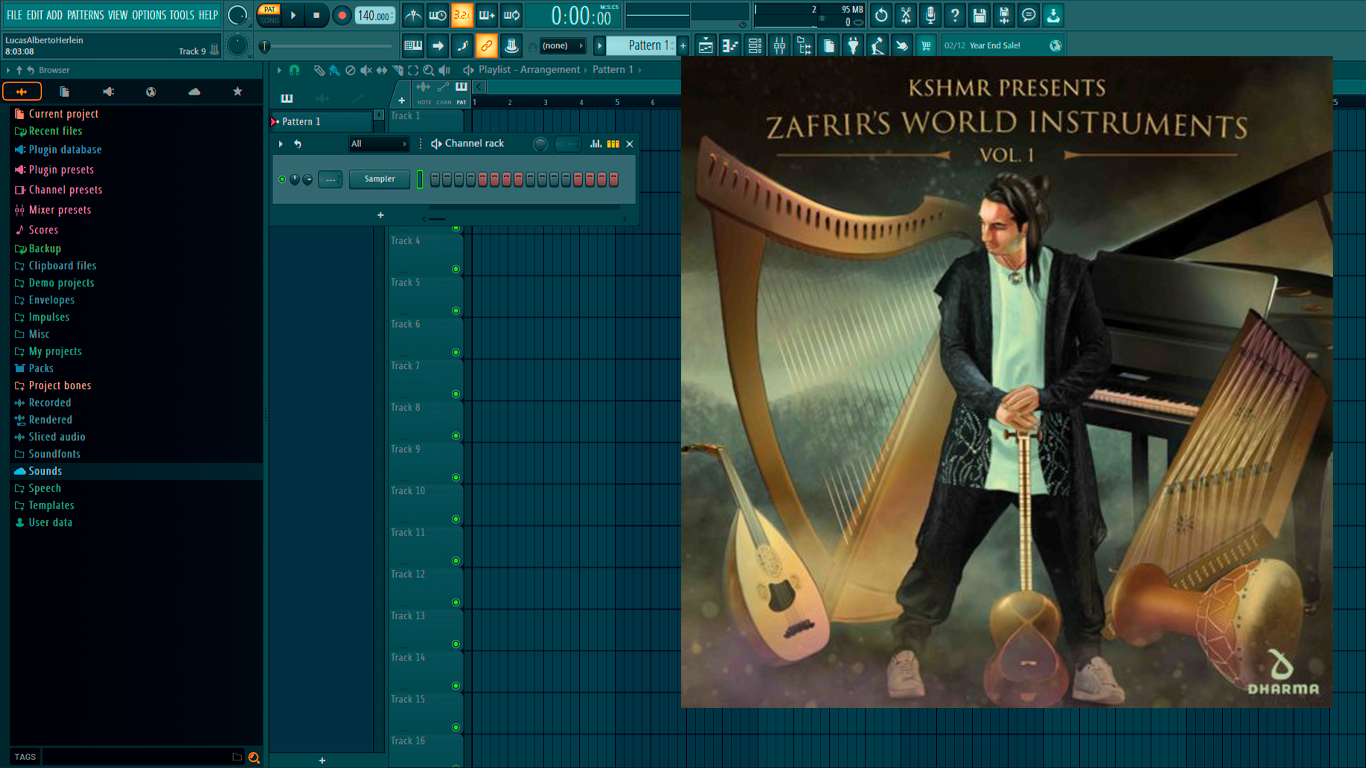This screenshot has height=768, width=1366.
Task: Expand the Mixer presets folder
Action: pyautogui.click(x=60, y=210)
